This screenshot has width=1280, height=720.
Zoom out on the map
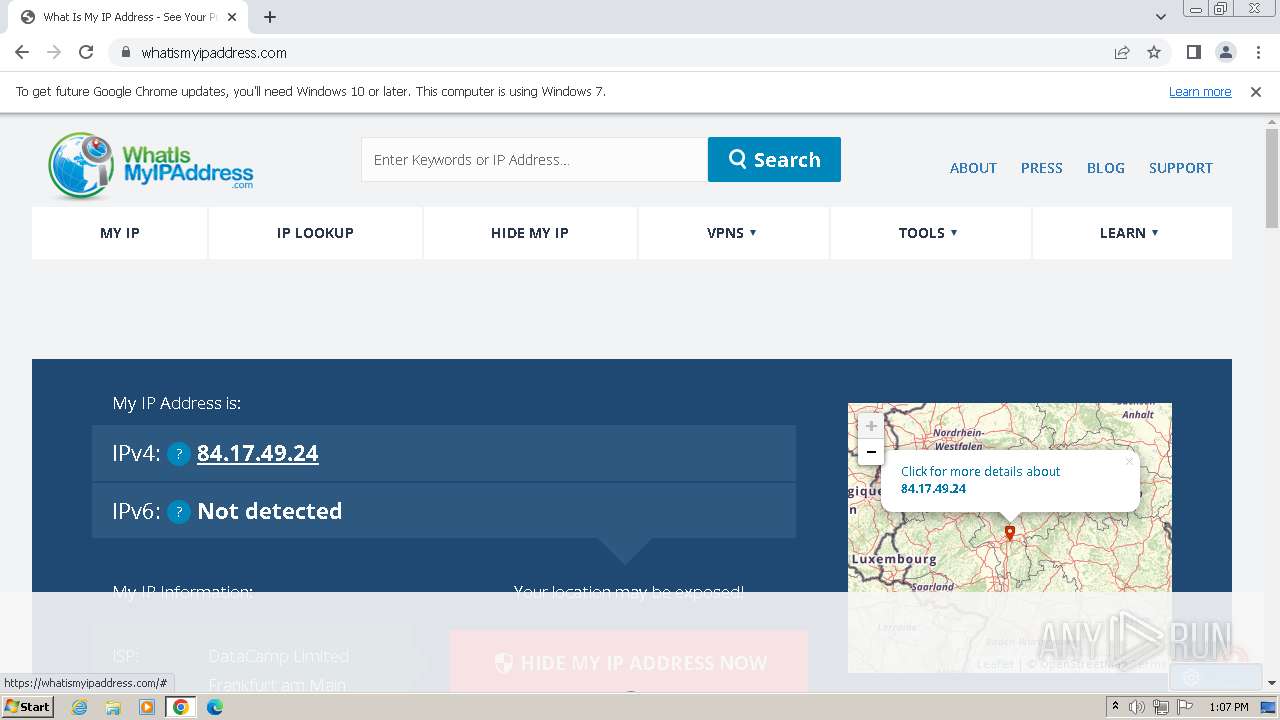point(871,452)
